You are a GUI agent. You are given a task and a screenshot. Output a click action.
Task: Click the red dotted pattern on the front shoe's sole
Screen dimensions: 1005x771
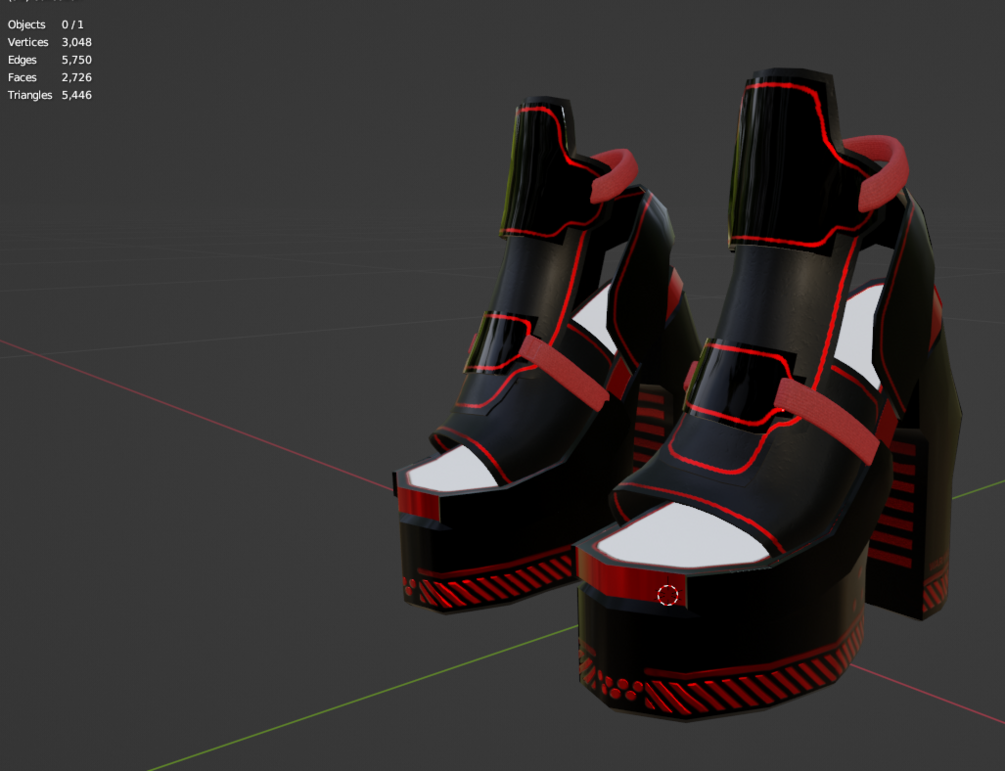(619, 687)
